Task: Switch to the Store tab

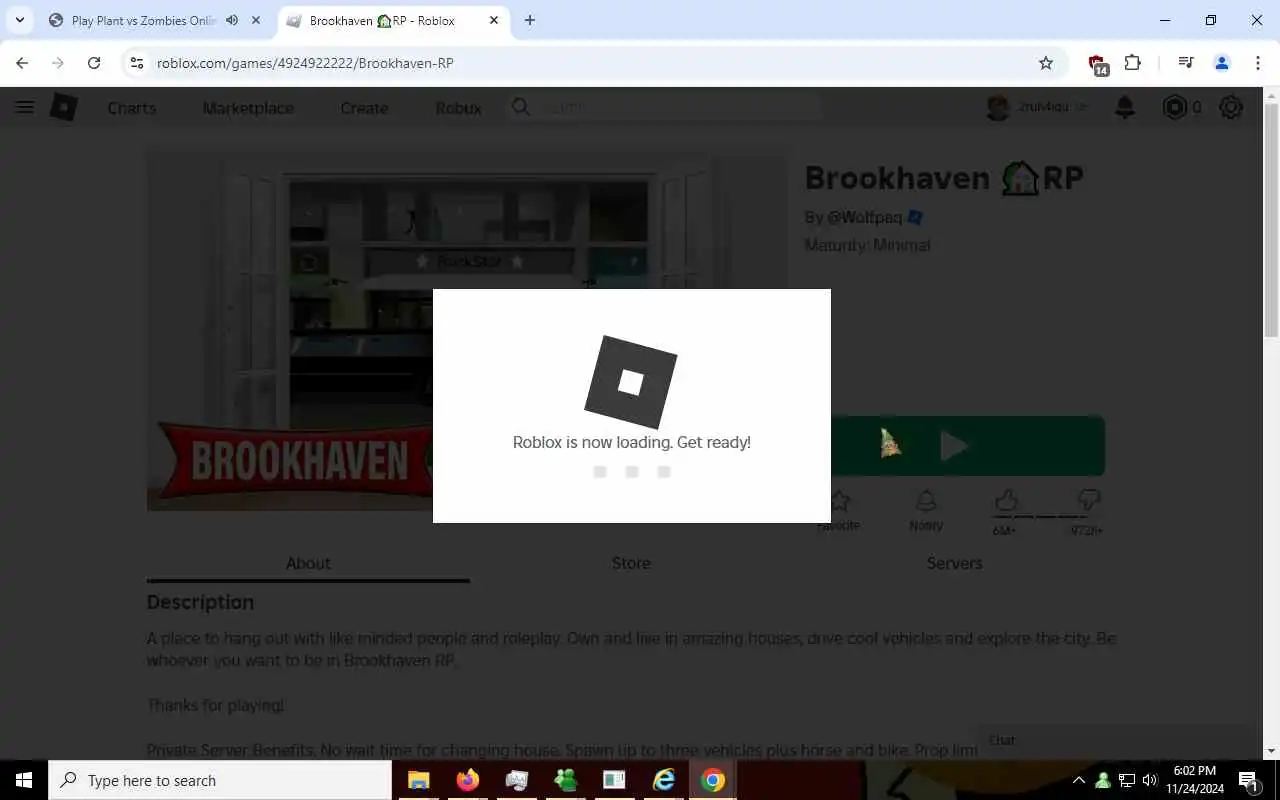Action: [x=631, y=563]
